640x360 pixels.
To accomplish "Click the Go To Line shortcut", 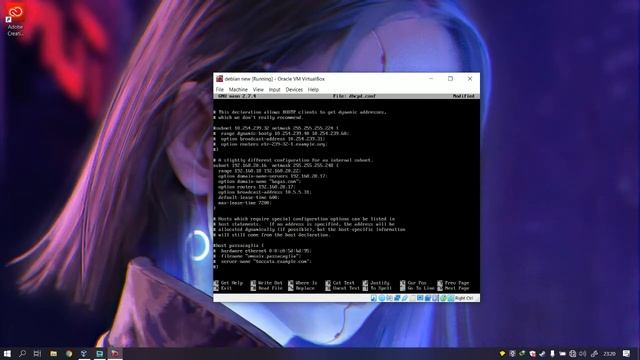I will [417, 288].
